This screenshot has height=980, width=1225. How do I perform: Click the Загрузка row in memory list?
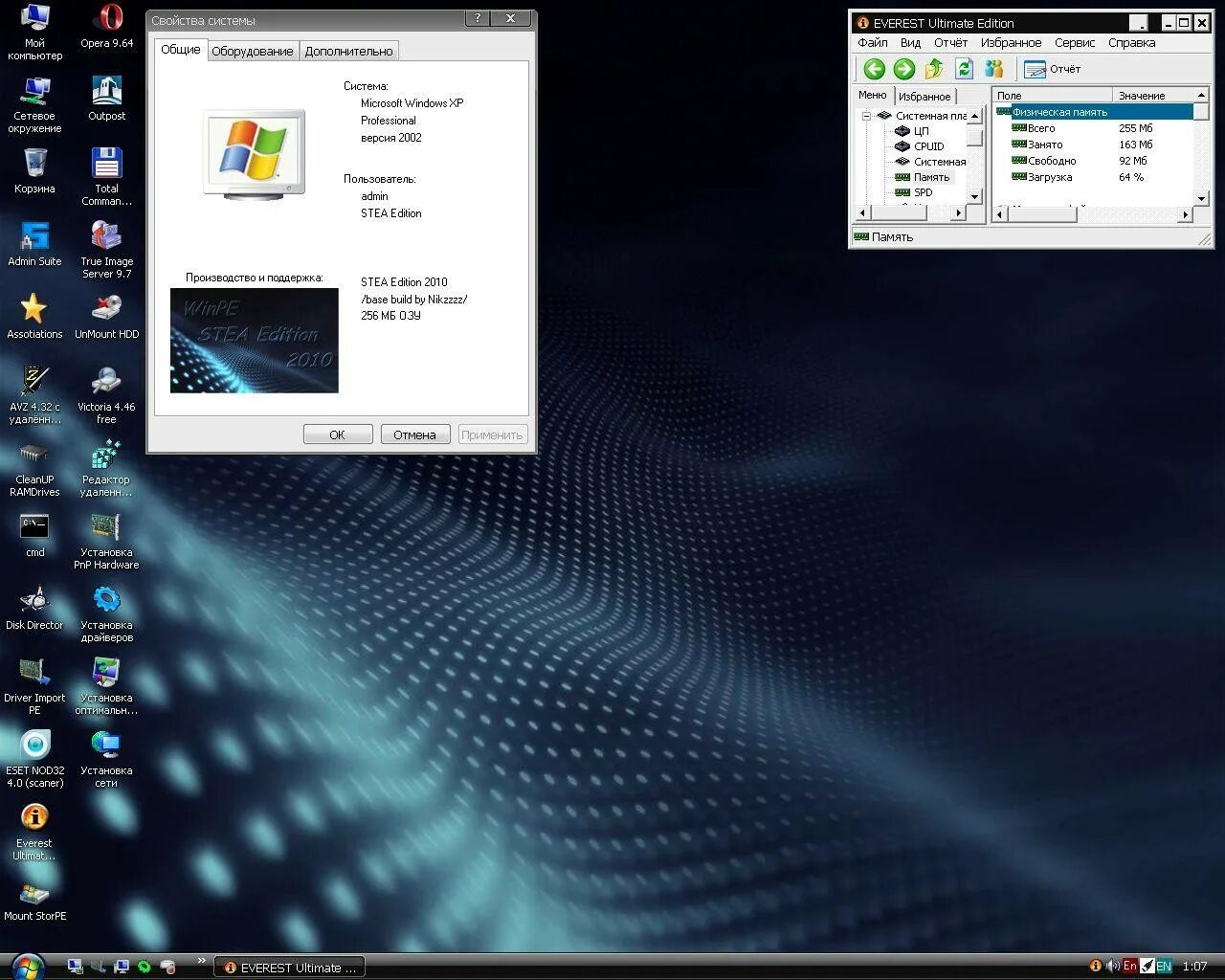(x=1095, y=177)
